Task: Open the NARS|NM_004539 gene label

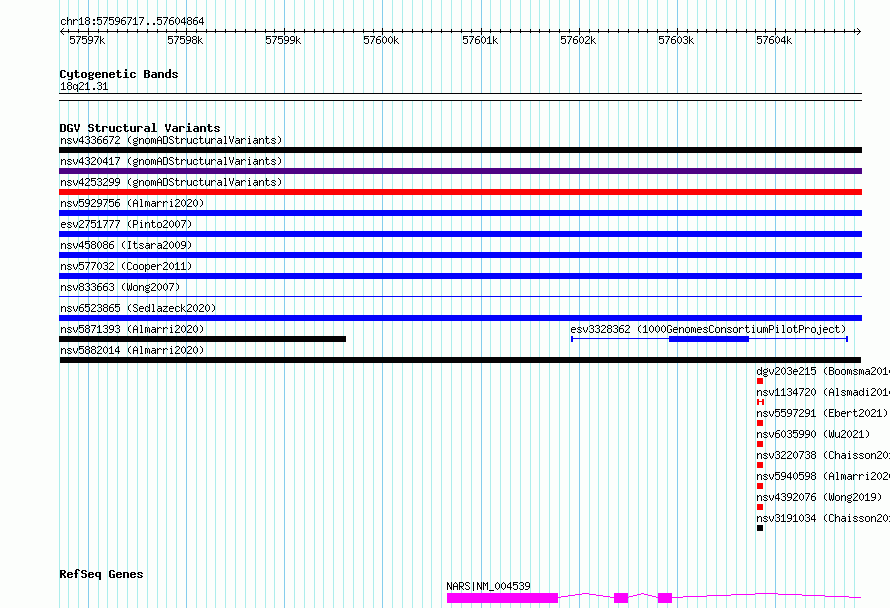Action: (488, 586)
